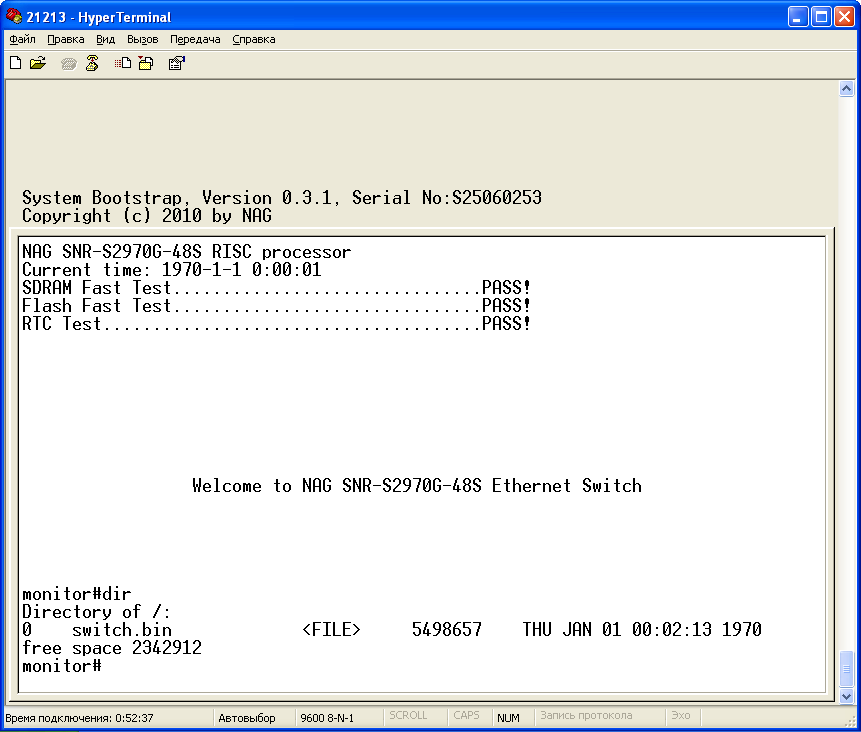Click the window resize grip in status bar
The height and width of the screenshot is (732, 861).
coord(850,721)
